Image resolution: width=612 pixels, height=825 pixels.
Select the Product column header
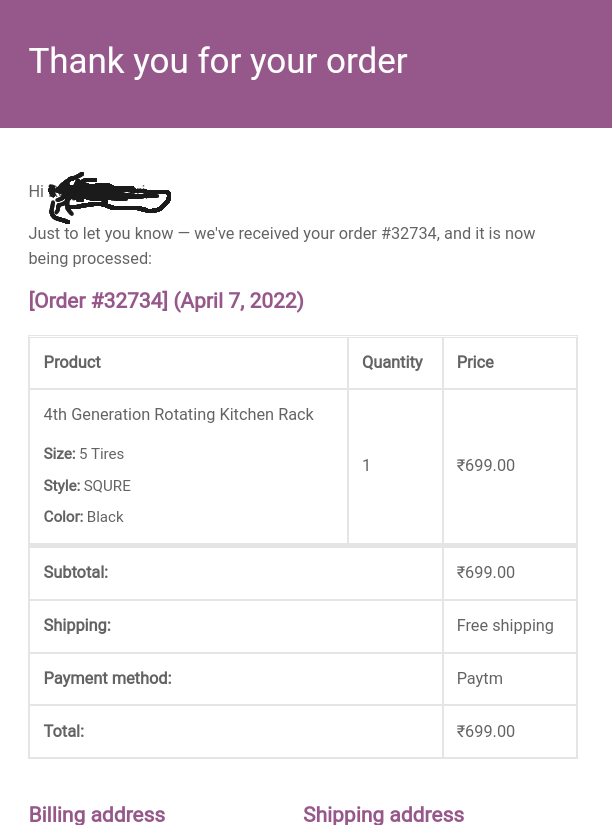(72, 362)
